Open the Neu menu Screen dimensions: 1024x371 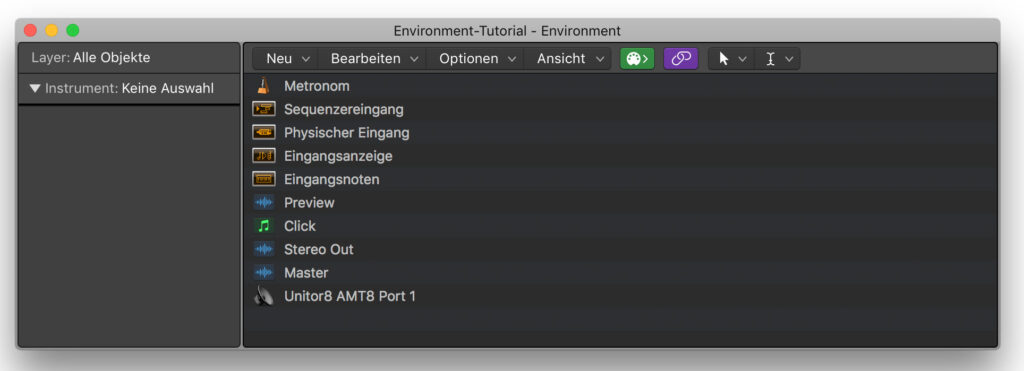tap(287, 59)
